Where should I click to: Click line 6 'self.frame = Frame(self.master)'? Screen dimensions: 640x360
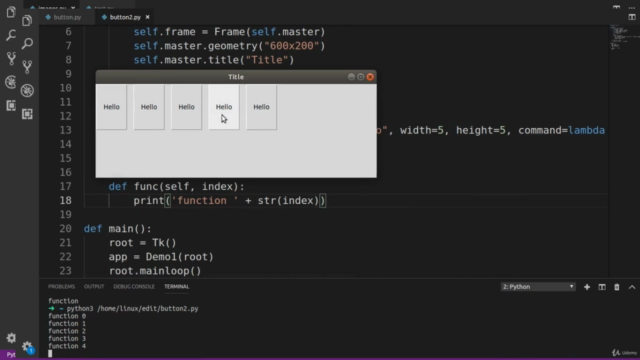[229, 32]
